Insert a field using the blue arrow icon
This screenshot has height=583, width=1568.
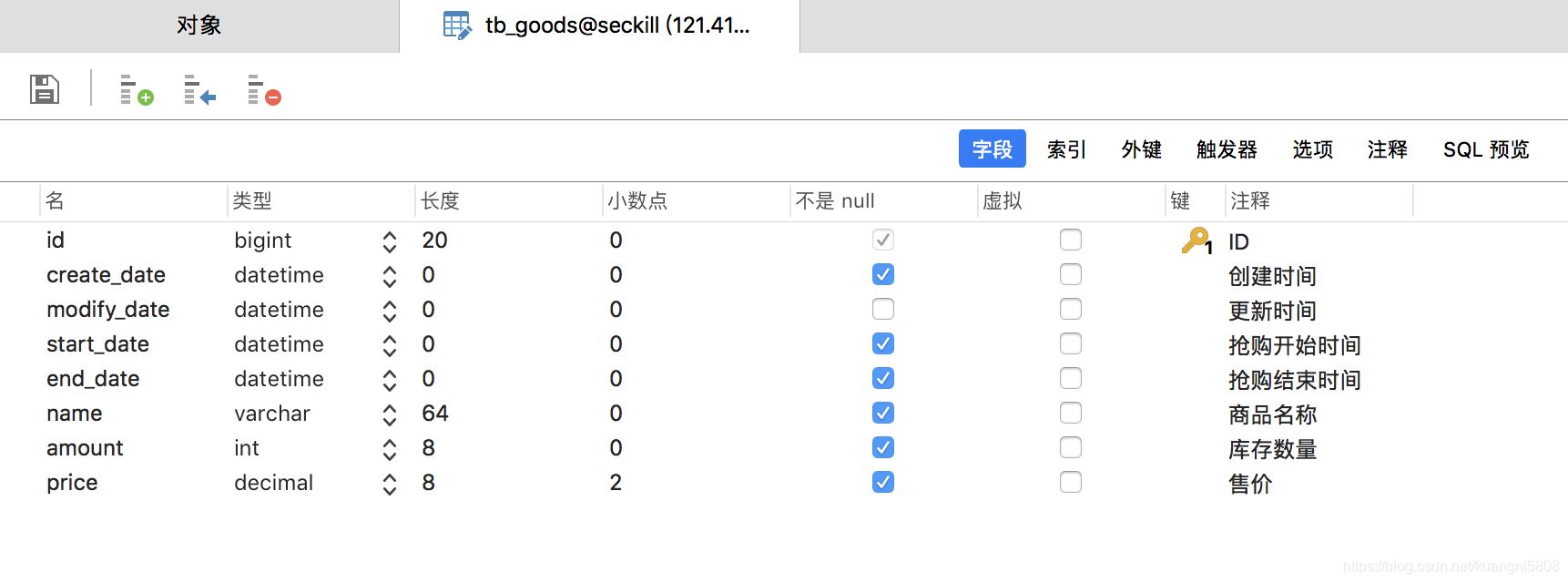click(197, 90)
